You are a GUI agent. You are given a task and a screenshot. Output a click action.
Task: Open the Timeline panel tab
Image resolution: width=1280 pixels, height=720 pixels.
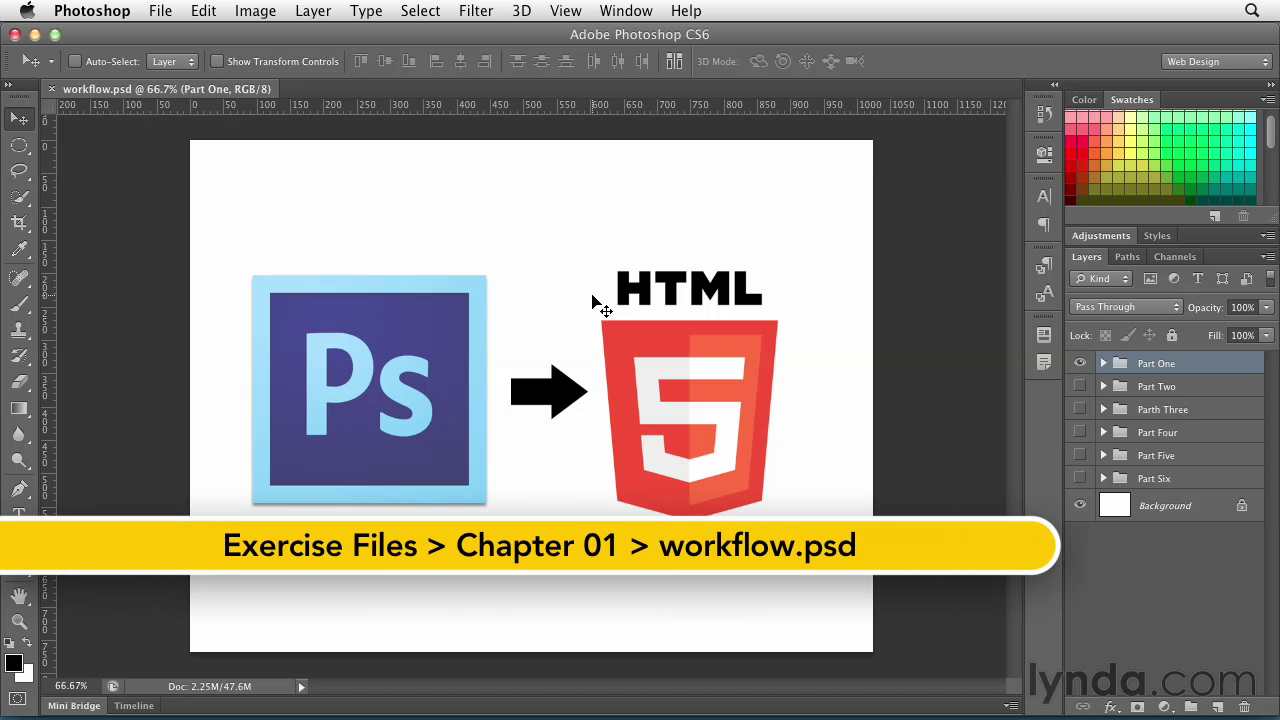pyautogui.click(x=134, y=706)
